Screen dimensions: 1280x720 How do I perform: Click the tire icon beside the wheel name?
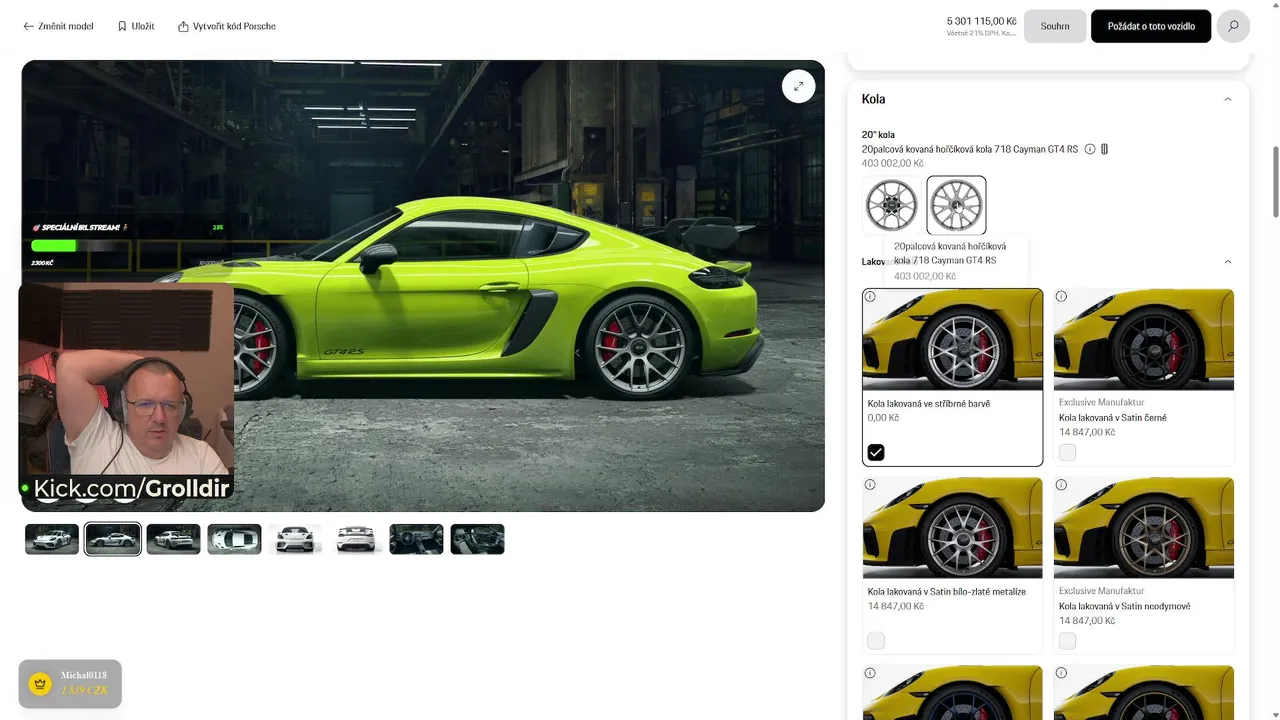[1105, 149]
